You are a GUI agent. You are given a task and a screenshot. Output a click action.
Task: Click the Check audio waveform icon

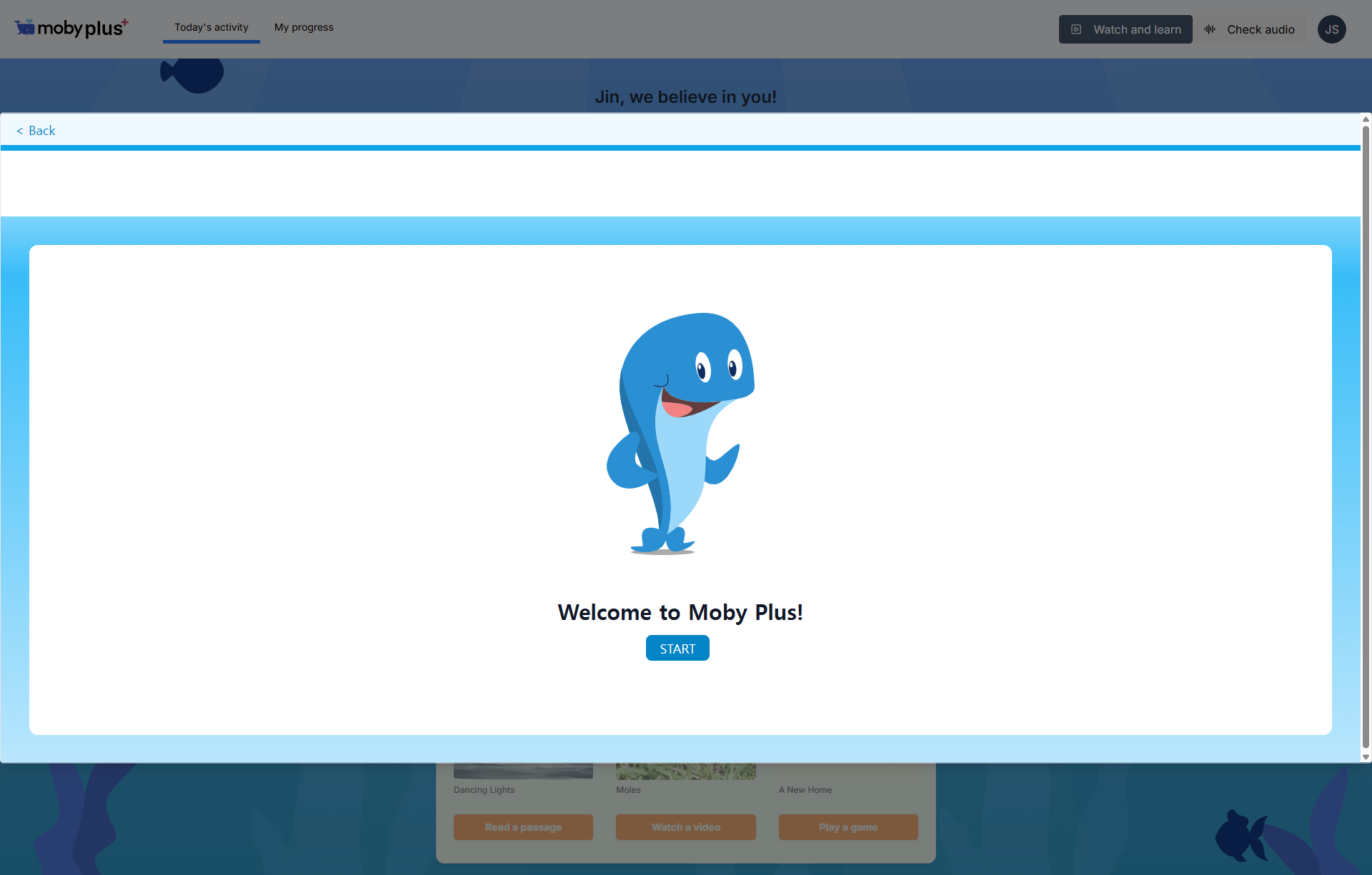pos(1210,29)
